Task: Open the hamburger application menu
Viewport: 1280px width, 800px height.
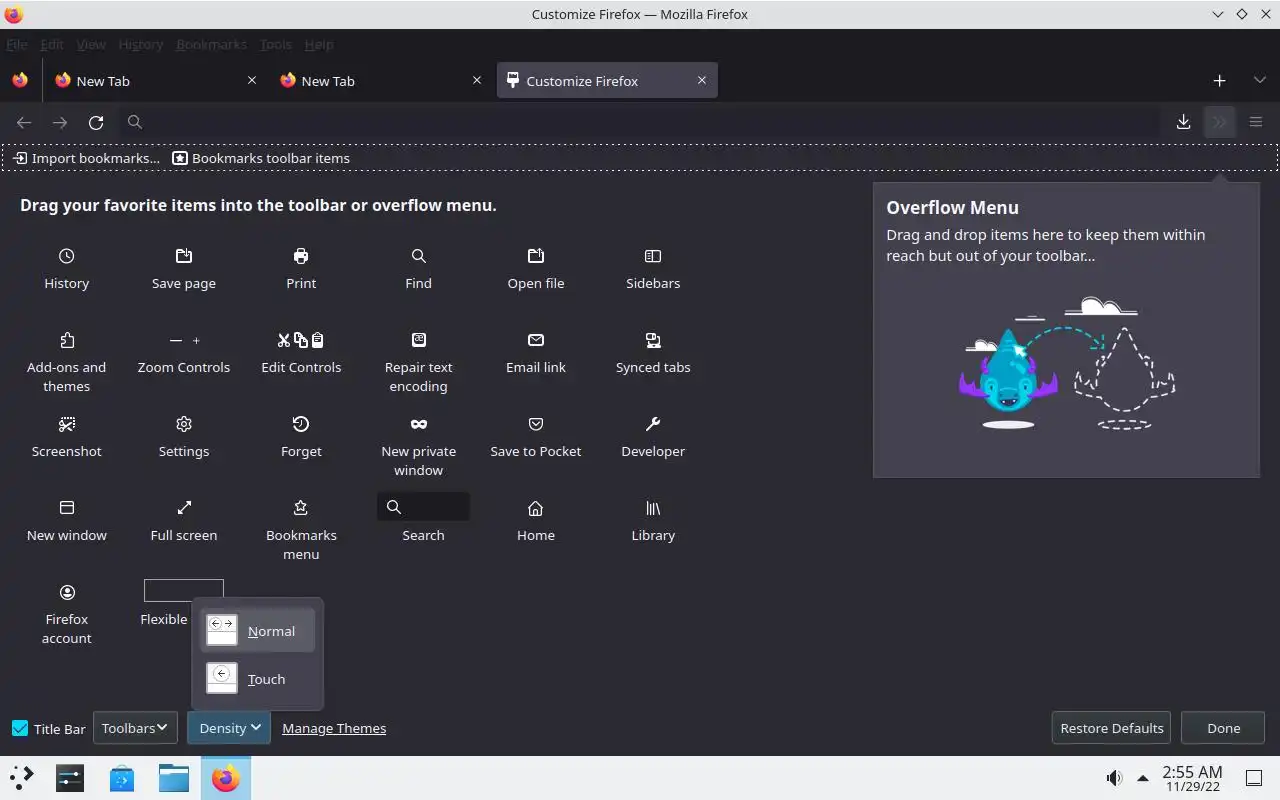Action: pos(1256,122)
